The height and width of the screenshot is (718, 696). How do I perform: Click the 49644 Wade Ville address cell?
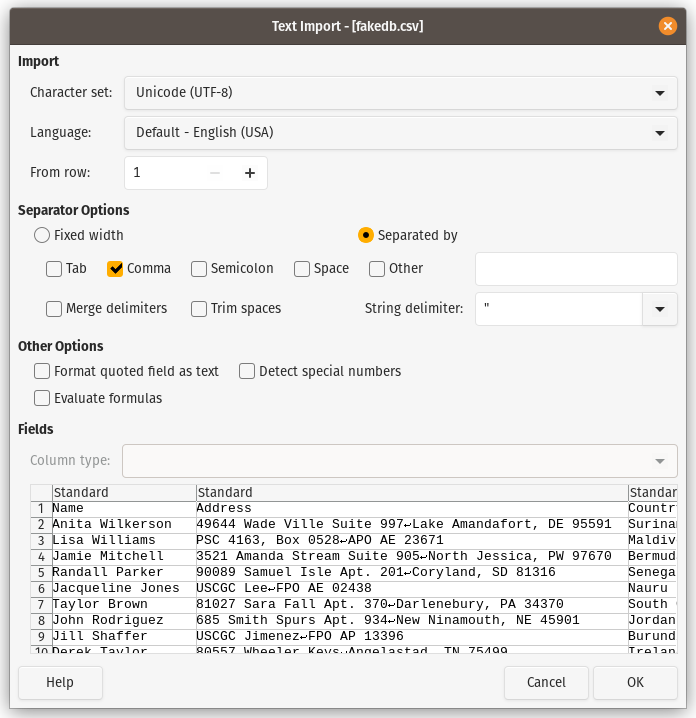point(412,524)
